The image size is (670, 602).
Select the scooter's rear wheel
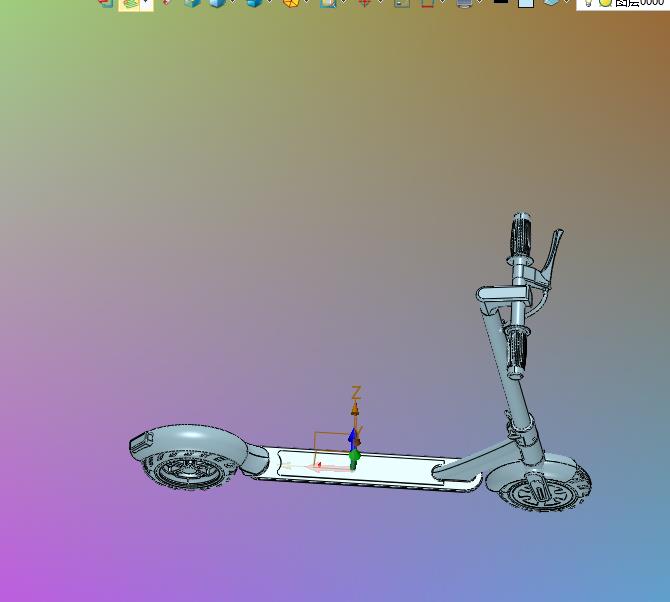click(x=187, y=471)
